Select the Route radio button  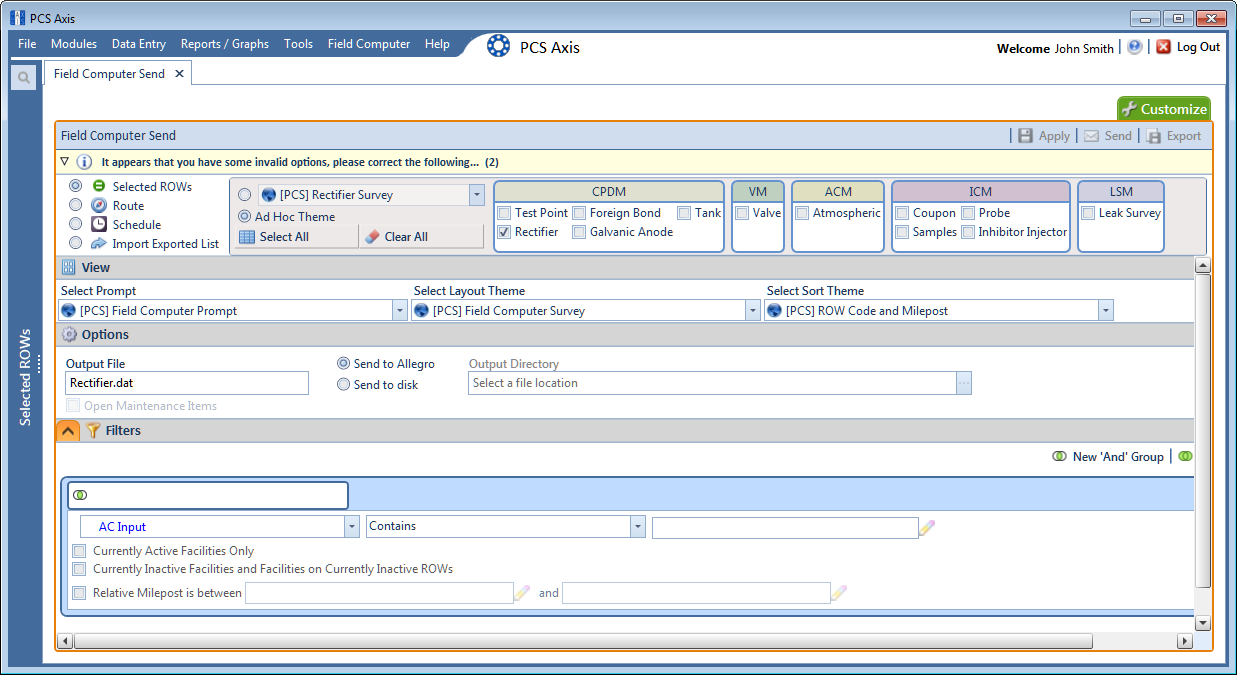pos(76,205)
